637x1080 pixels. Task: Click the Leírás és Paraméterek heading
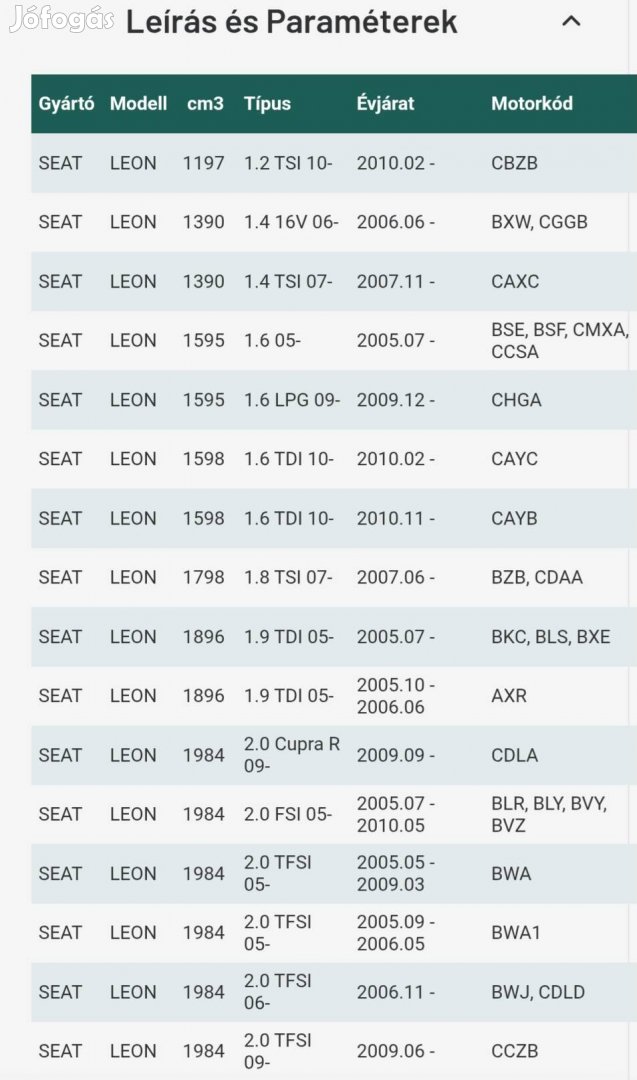(x=291, y=22)
